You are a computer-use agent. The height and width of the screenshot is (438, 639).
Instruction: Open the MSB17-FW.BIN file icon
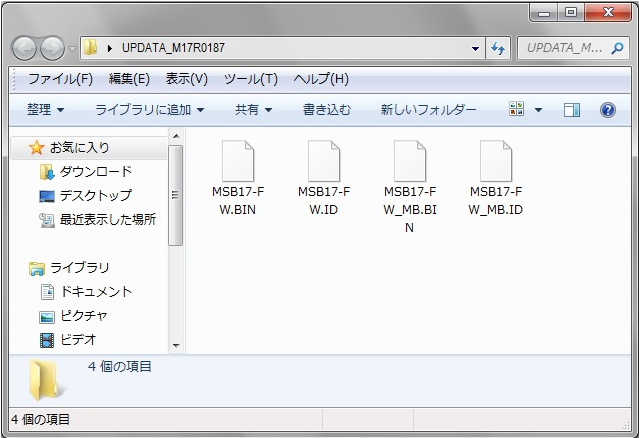point(238,160)
